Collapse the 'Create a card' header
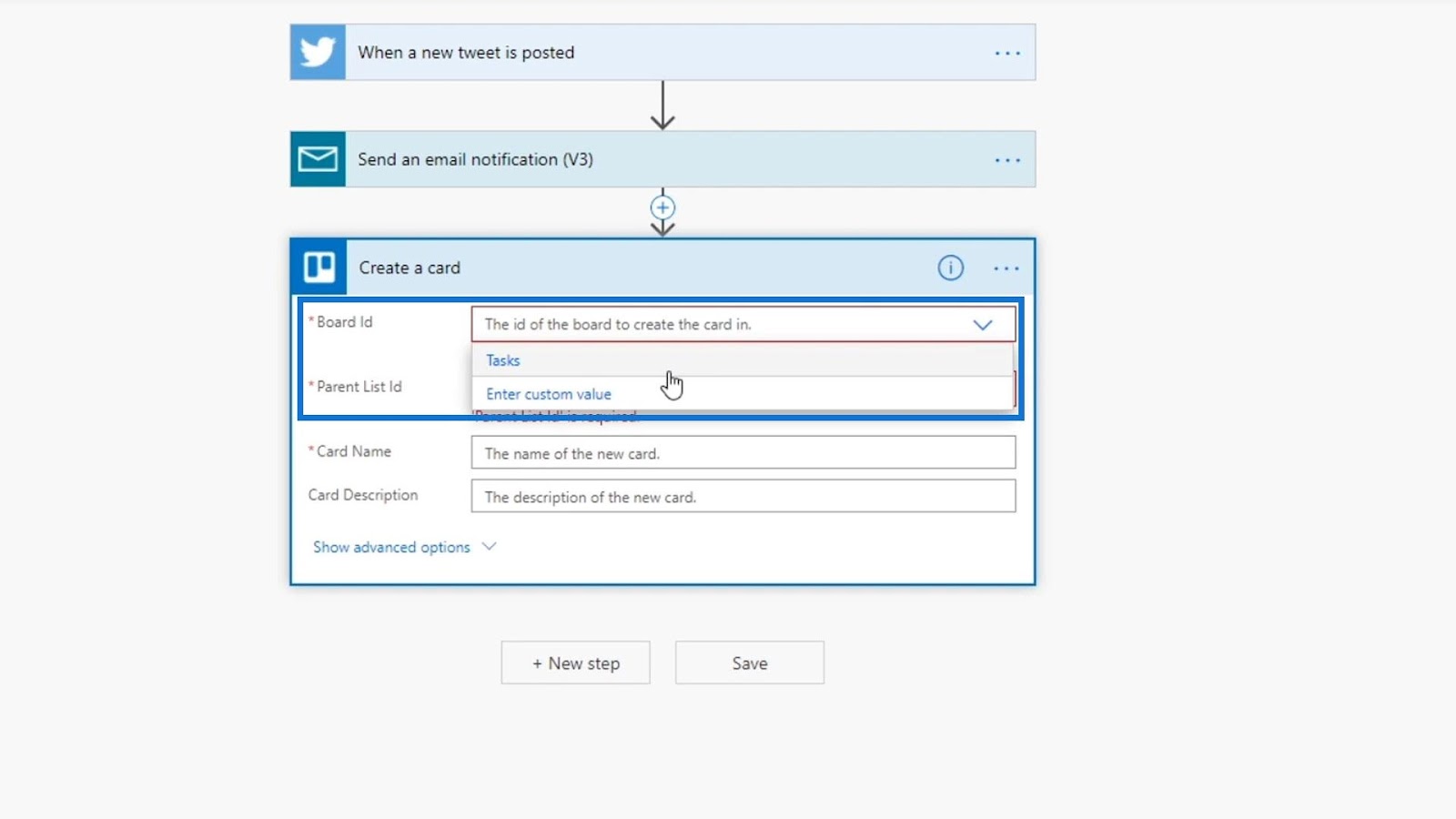 (x=662, y=268)
